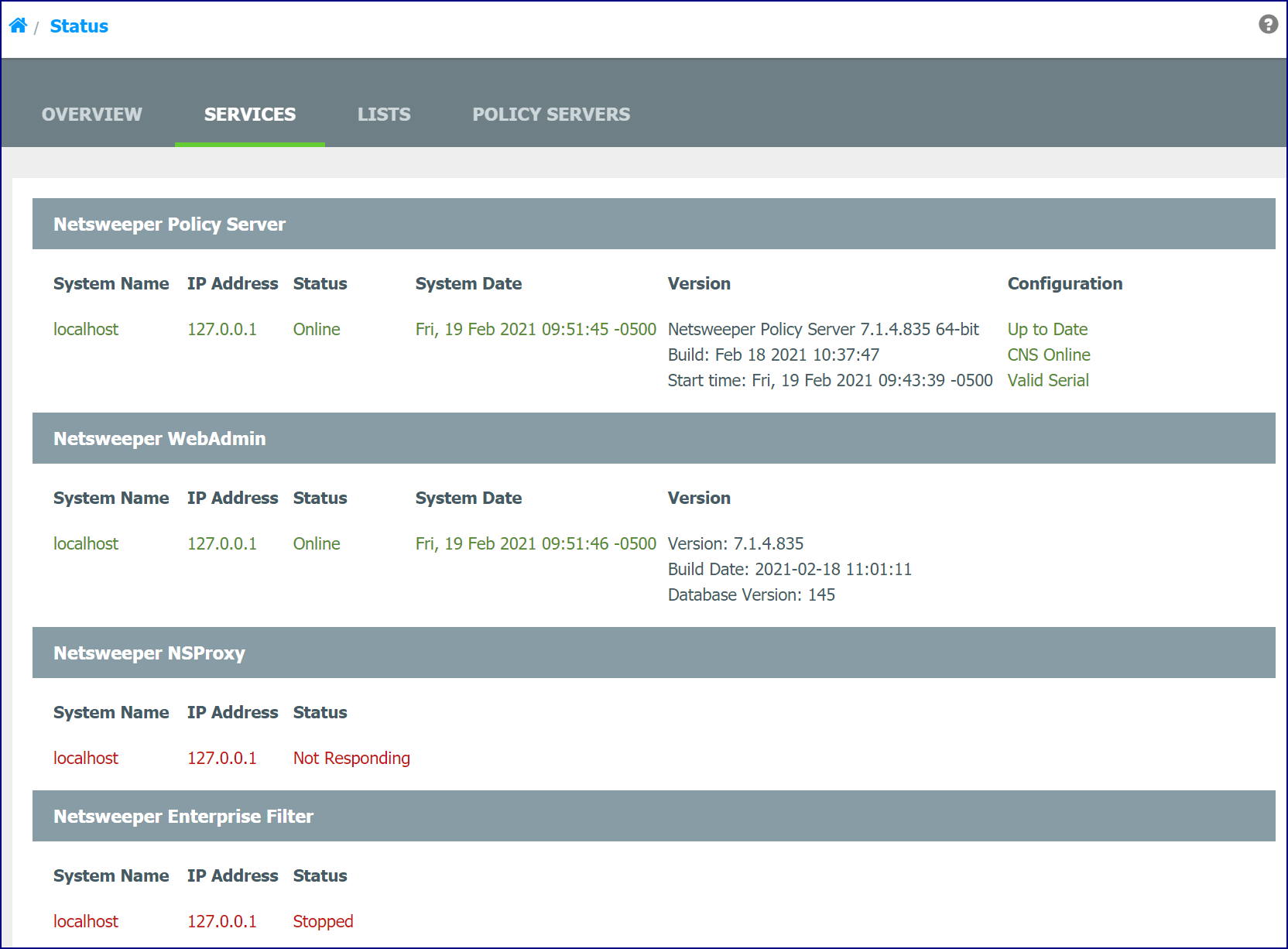Select the Services tab
Screen dimensions: 1288x949
250,115
